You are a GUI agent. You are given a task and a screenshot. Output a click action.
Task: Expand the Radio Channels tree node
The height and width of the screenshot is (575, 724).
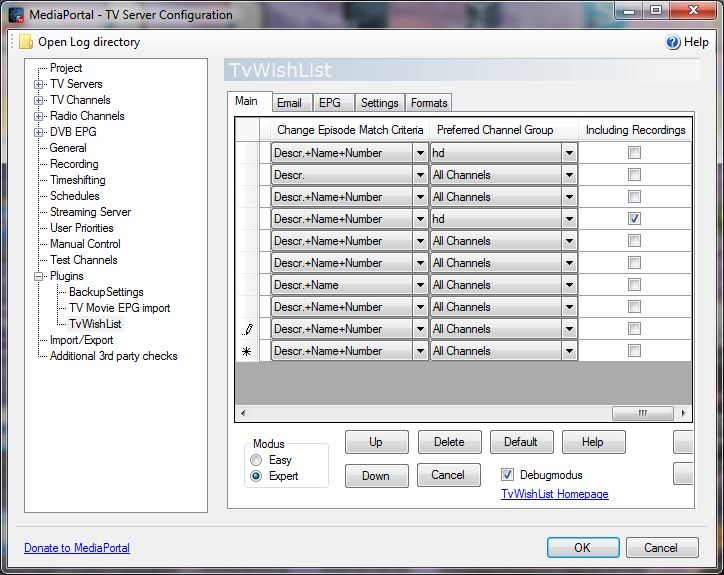[x=38, y=116]
